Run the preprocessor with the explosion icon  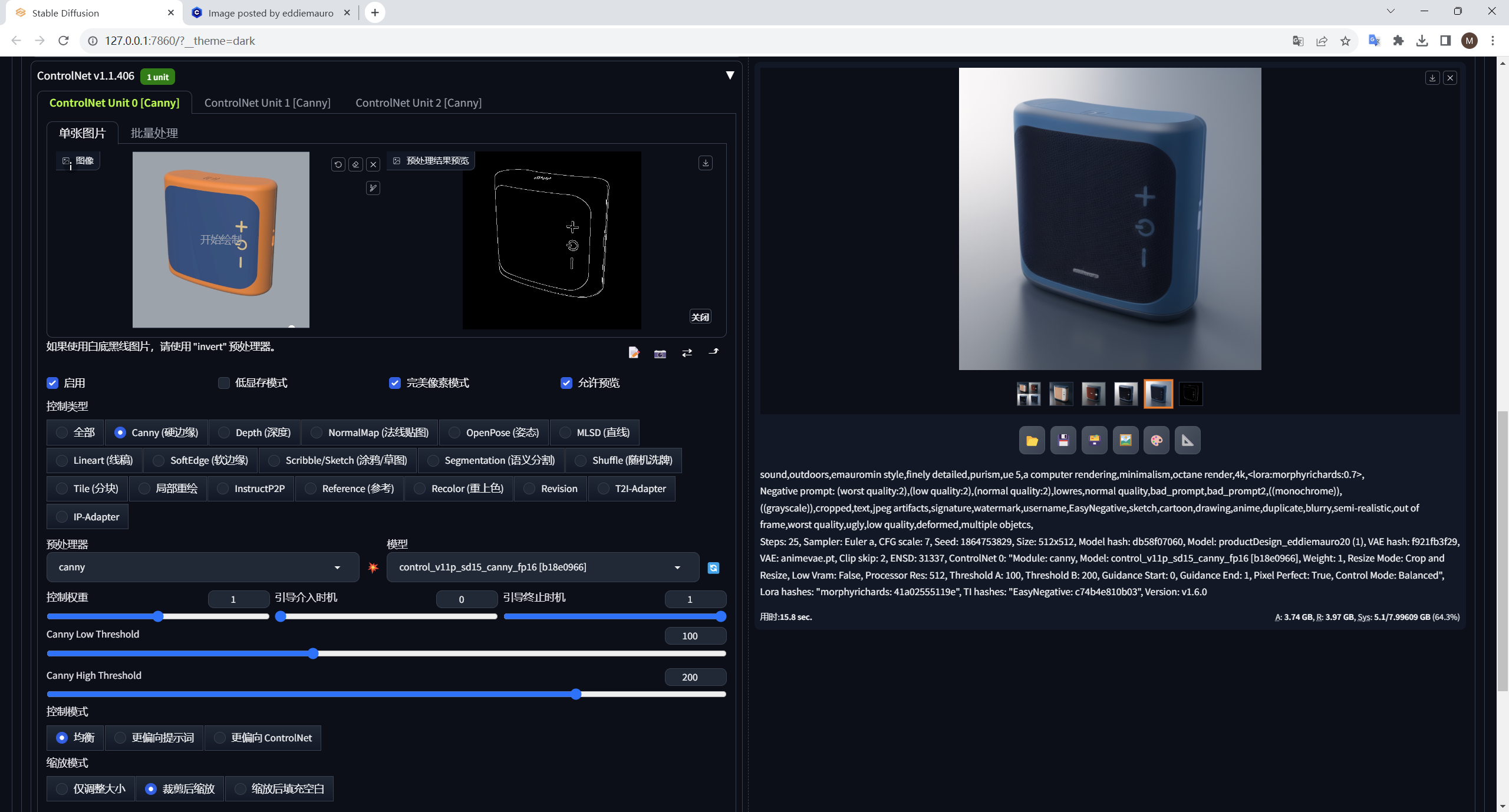coord(373,567)
